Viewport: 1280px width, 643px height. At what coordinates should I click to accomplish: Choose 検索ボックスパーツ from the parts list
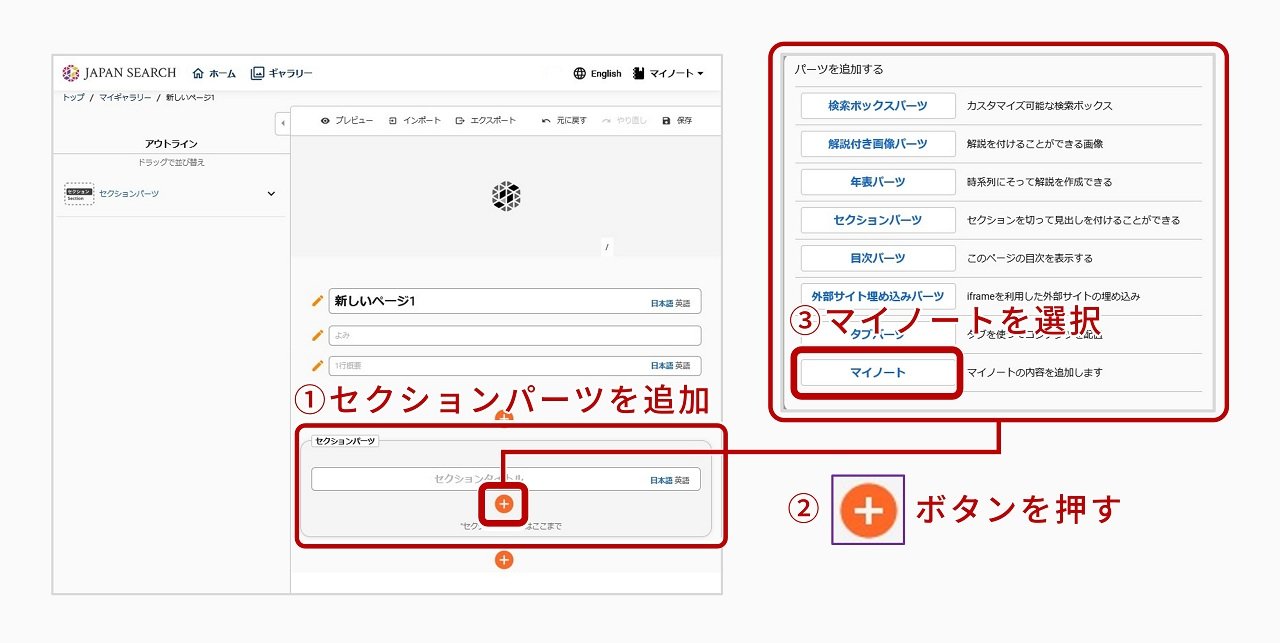pyautogui.click(x=877, y=105)
